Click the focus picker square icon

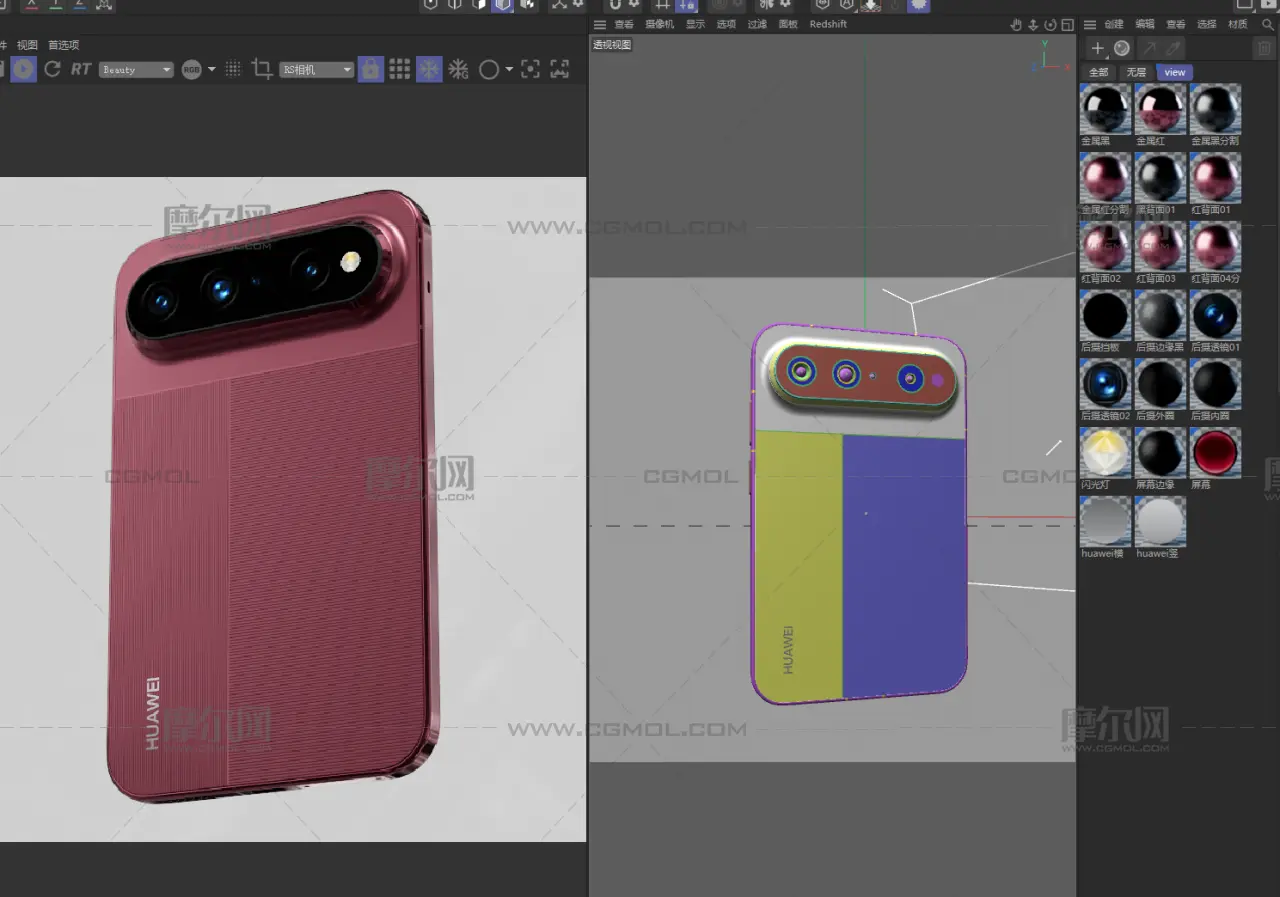coord(530,69)
